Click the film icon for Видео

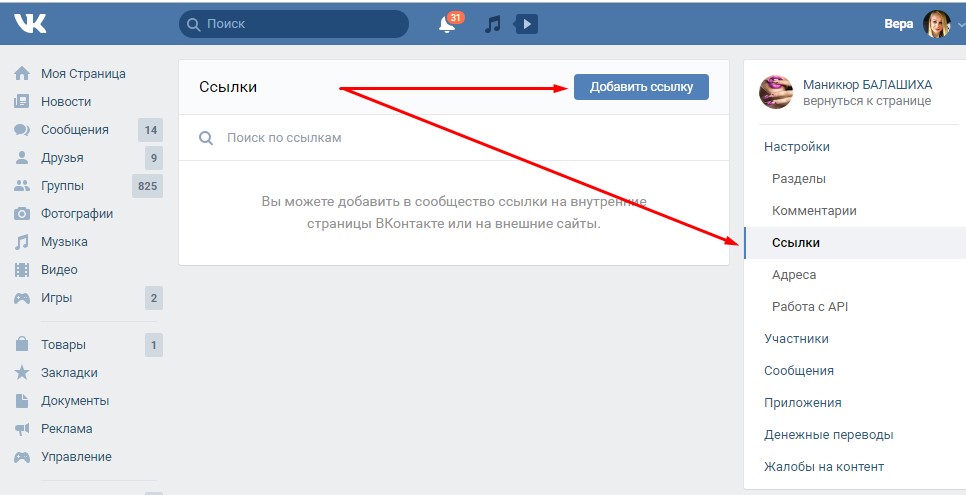[22, 269]
